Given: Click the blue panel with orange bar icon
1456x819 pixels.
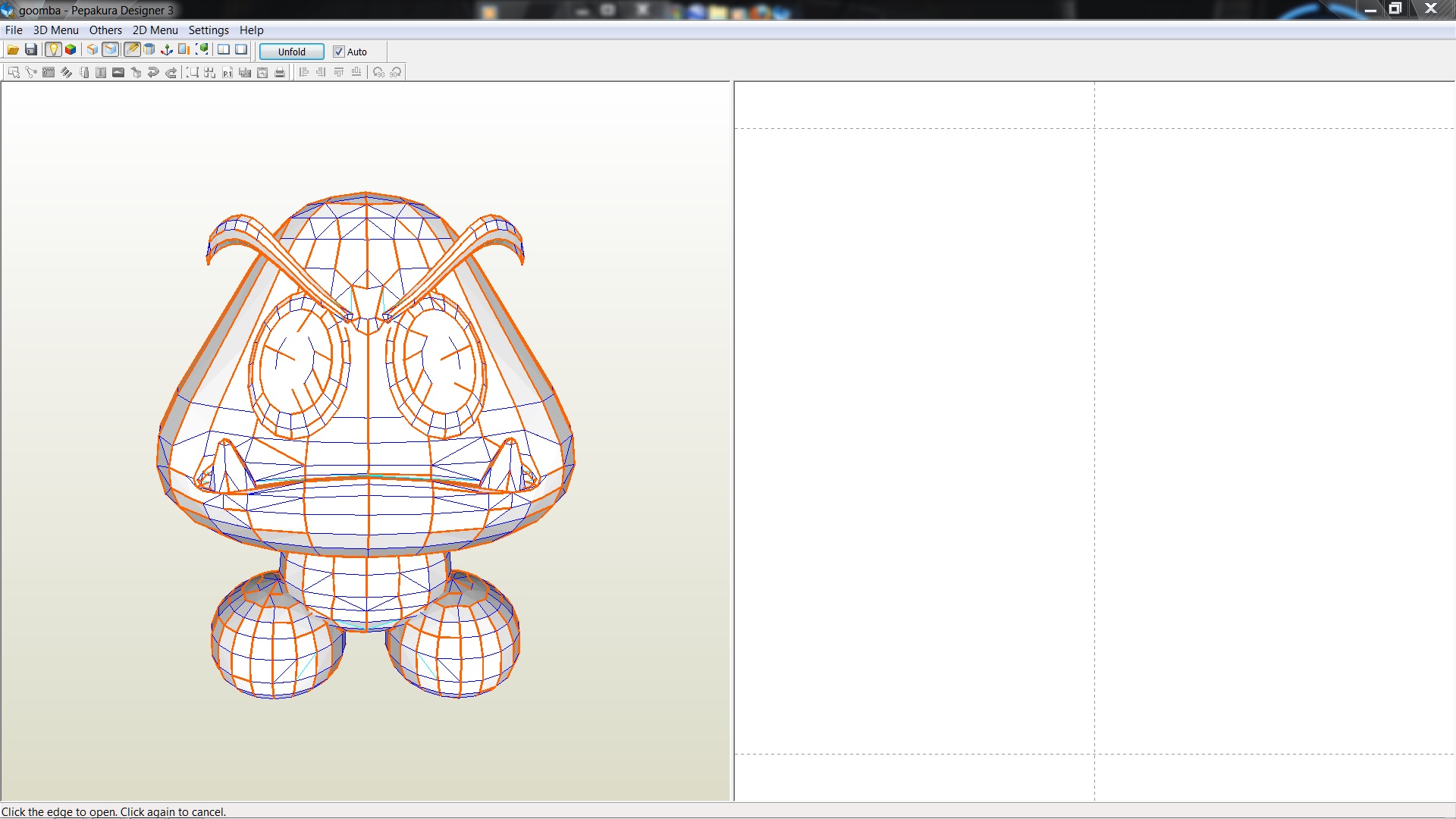Looking at the screenshot, I should [x=184, y=50].
